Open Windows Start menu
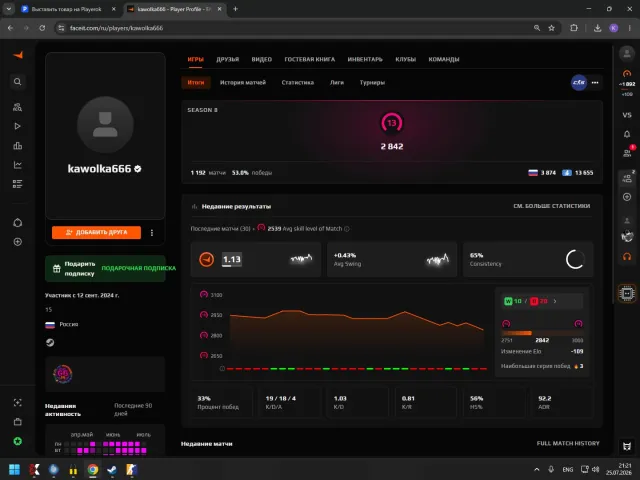640x480 pixels. [14, 469]
